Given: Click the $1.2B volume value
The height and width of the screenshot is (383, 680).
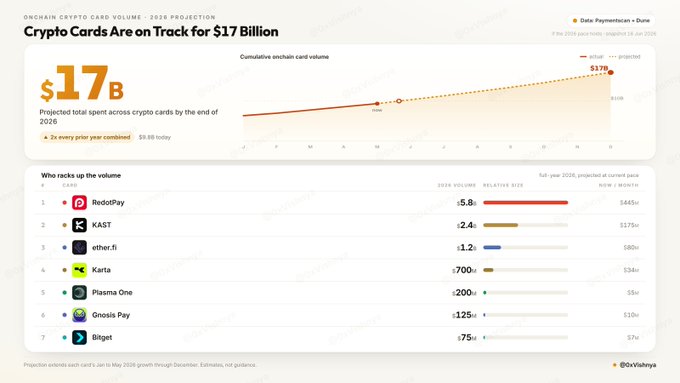Looking at the screenshot, I should pos(467,248).
